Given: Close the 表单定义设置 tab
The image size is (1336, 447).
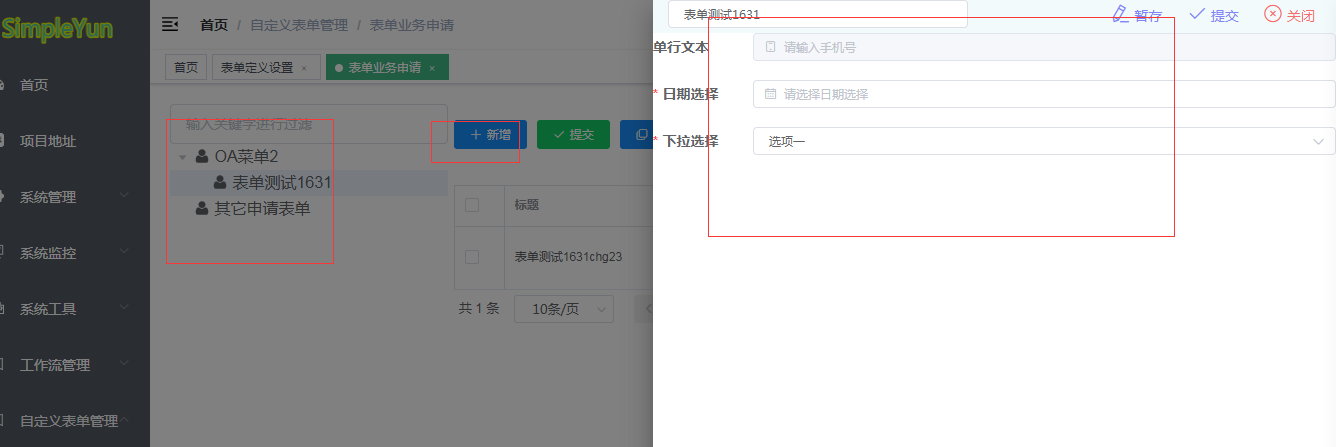Looking at the screenshot, I should pos(304,68).
